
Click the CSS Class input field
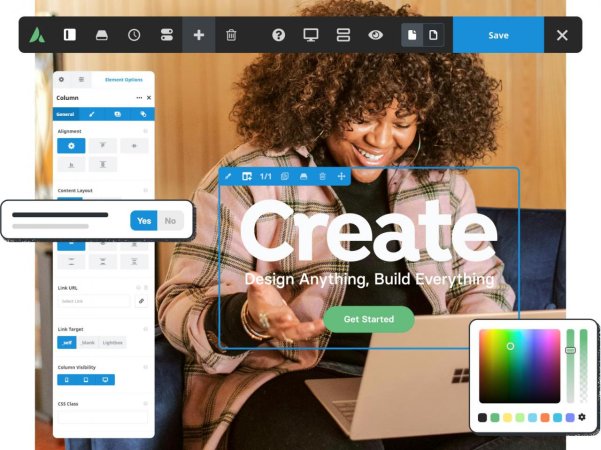pyautogui.click(x=102, y=417)
